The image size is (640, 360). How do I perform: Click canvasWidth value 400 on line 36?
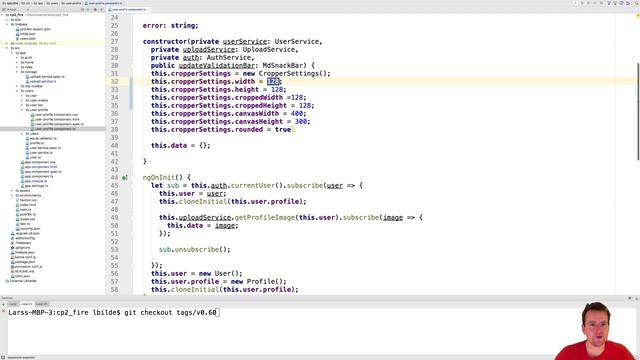coord(297,113)
